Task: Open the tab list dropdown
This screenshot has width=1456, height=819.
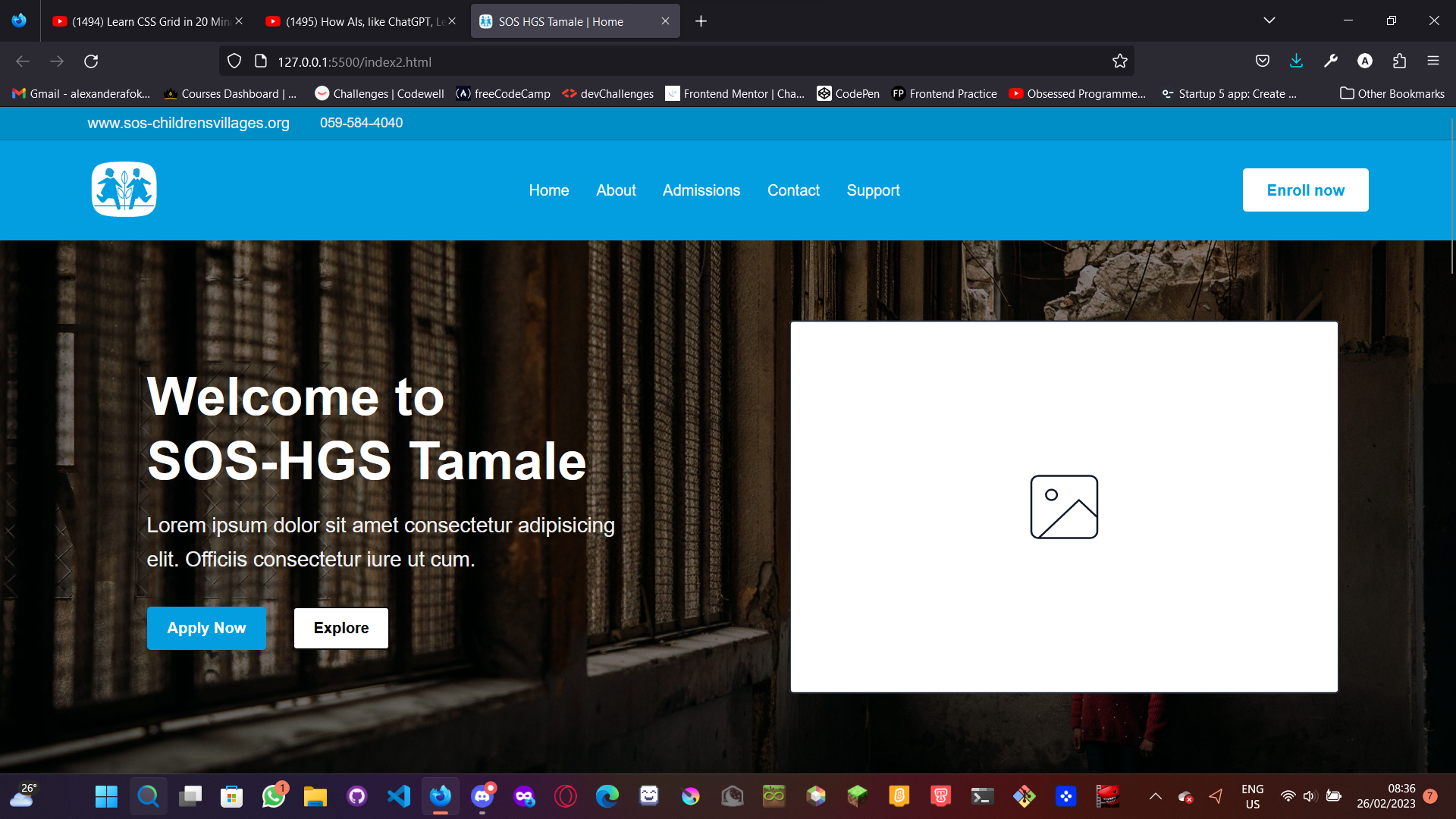Action: coord(1270,20)
